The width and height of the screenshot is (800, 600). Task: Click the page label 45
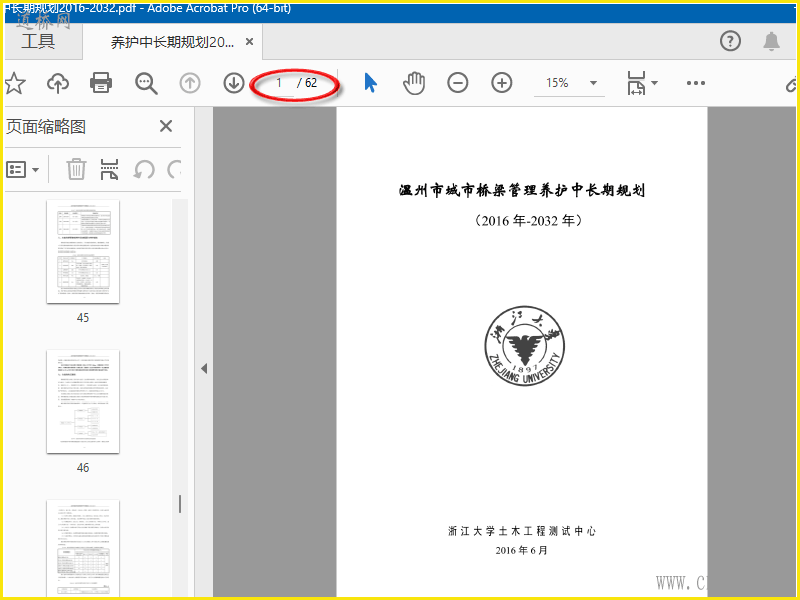point(83,318)
